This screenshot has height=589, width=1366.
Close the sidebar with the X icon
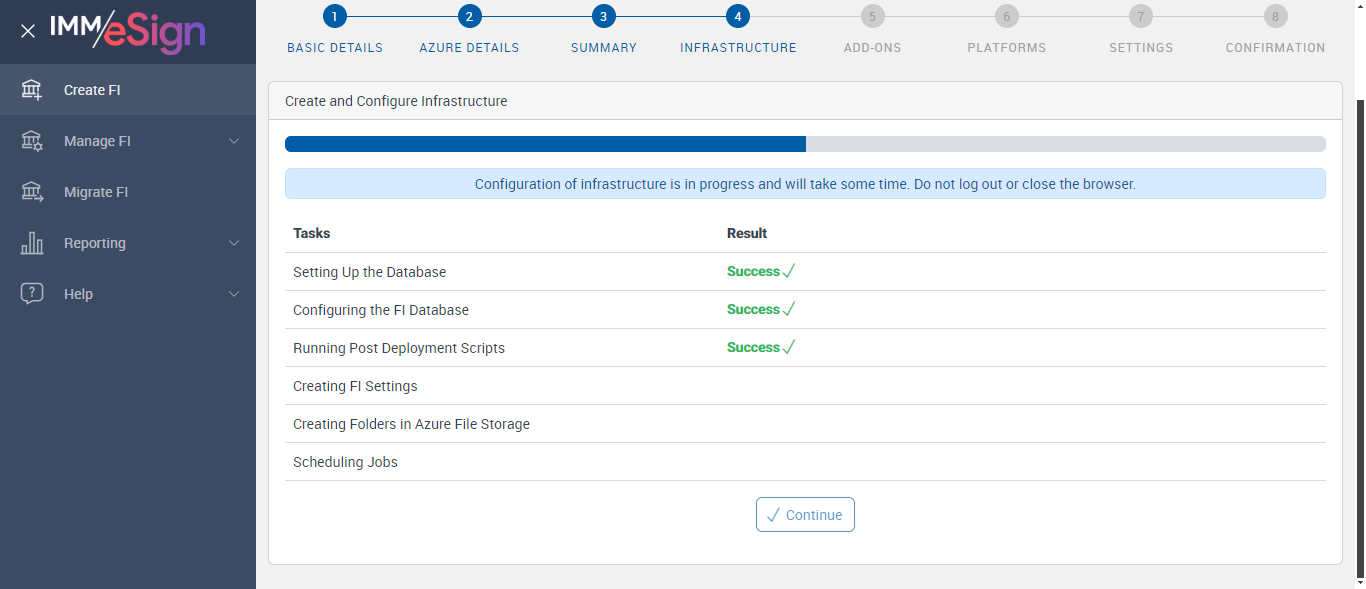(28, 31)
